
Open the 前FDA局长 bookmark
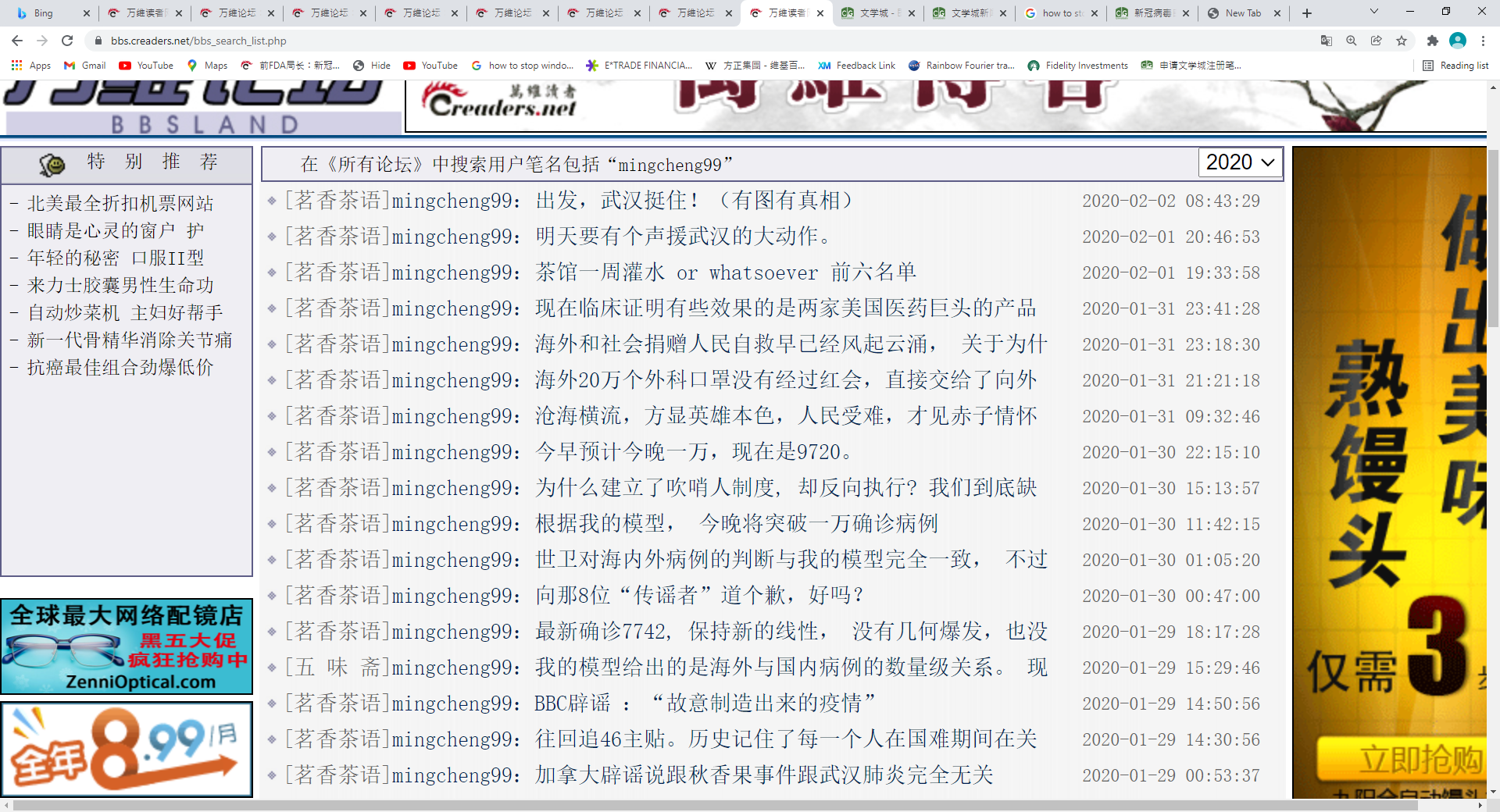coord(291,66)
